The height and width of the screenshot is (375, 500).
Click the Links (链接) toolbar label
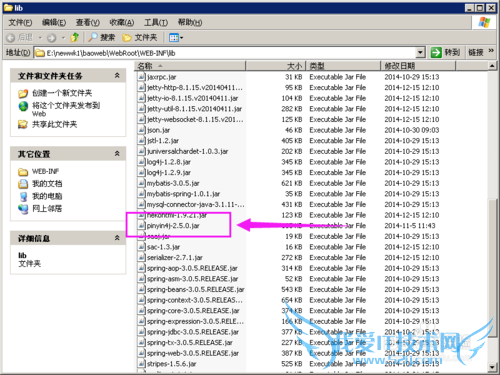click(x=476, y=52)
